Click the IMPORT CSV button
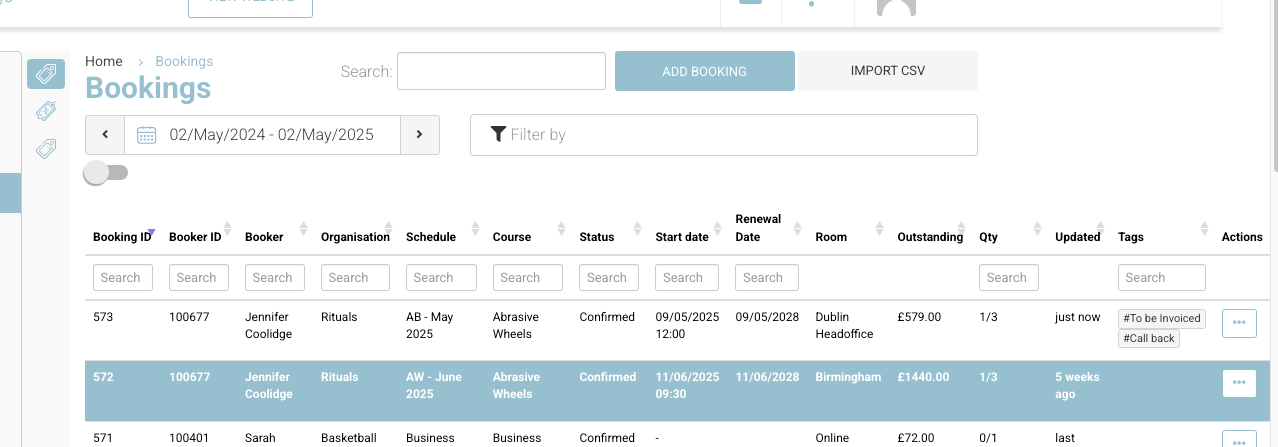This screenshot has width=1278, height=447. click(x=887, y=71)
